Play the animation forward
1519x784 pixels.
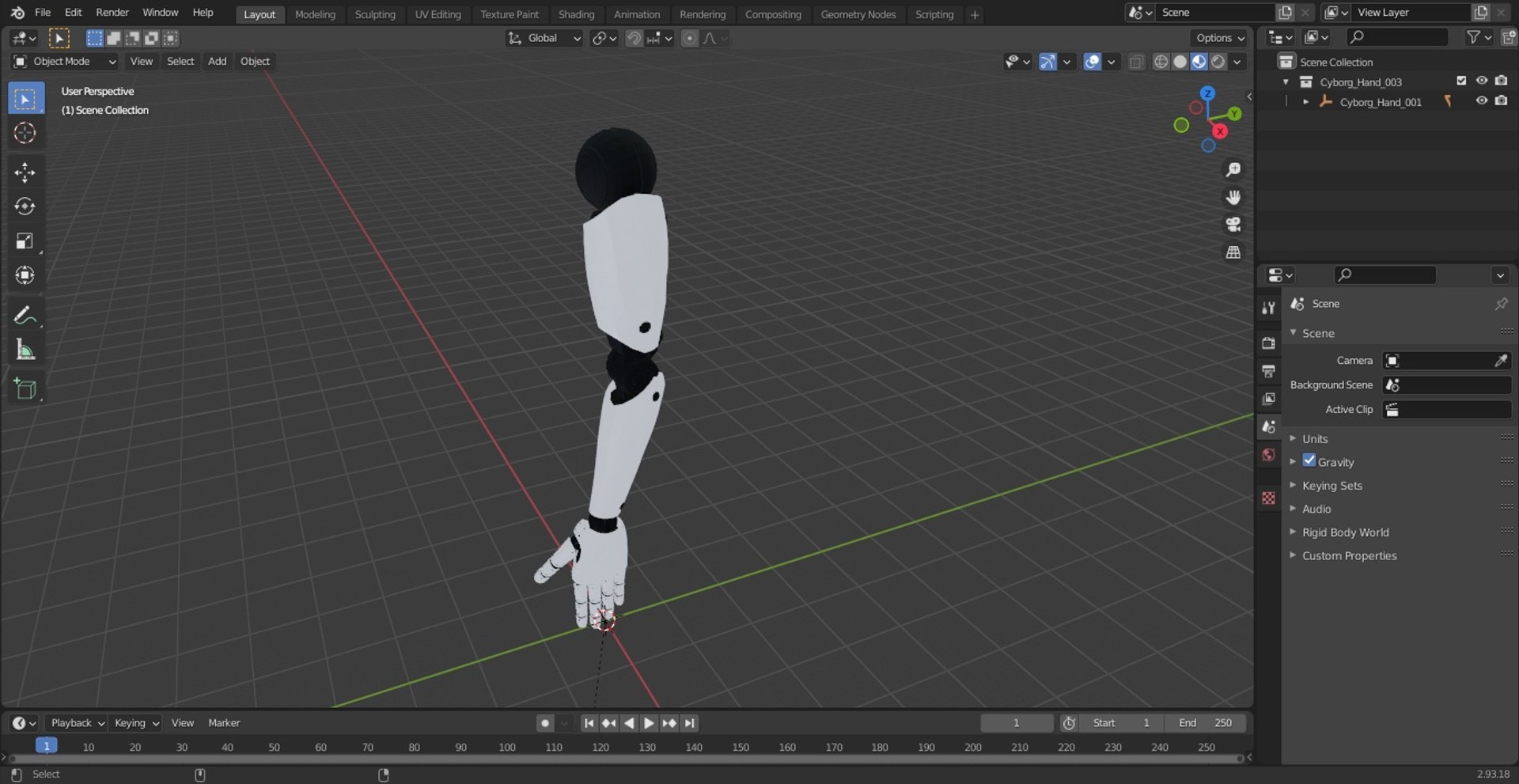pos(649,723)
